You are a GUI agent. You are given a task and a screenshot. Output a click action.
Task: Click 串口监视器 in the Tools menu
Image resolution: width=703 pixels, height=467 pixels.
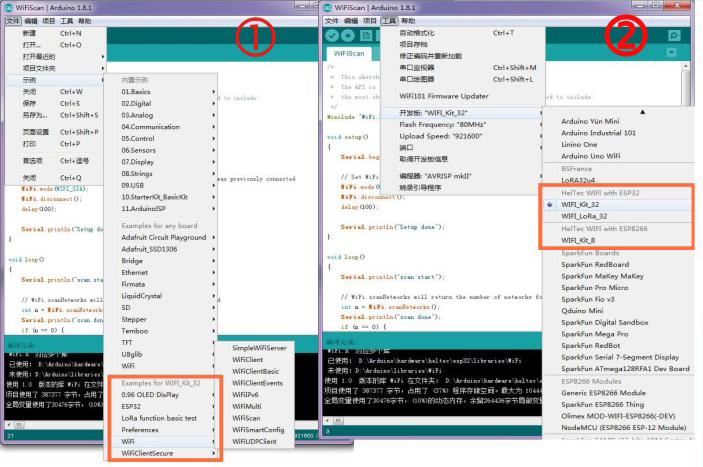419,68
